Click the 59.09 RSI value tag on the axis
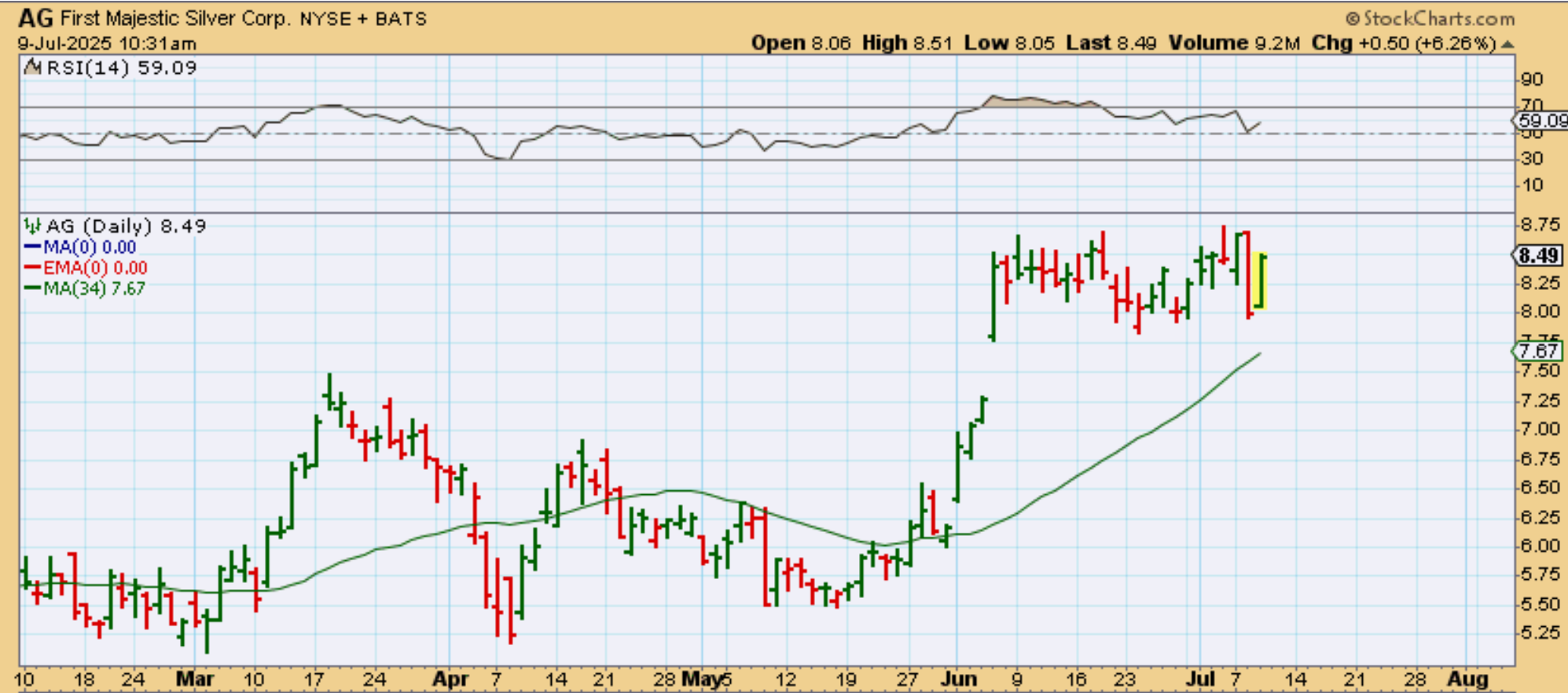This screenshot has height=693, width=1568. (1540, 121)
